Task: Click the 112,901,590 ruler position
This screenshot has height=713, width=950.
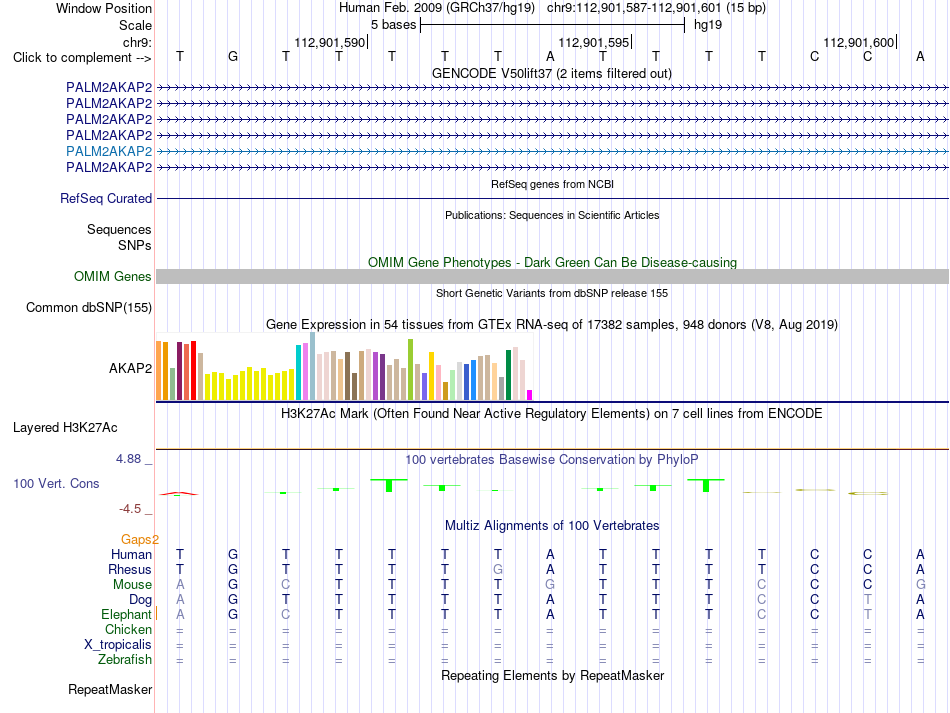Action: point(330,42)
